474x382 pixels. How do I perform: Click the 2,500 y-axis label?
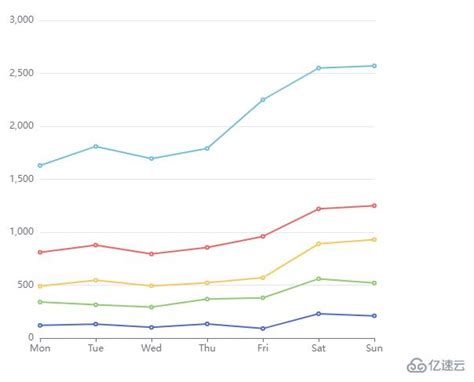click(22, 73)
